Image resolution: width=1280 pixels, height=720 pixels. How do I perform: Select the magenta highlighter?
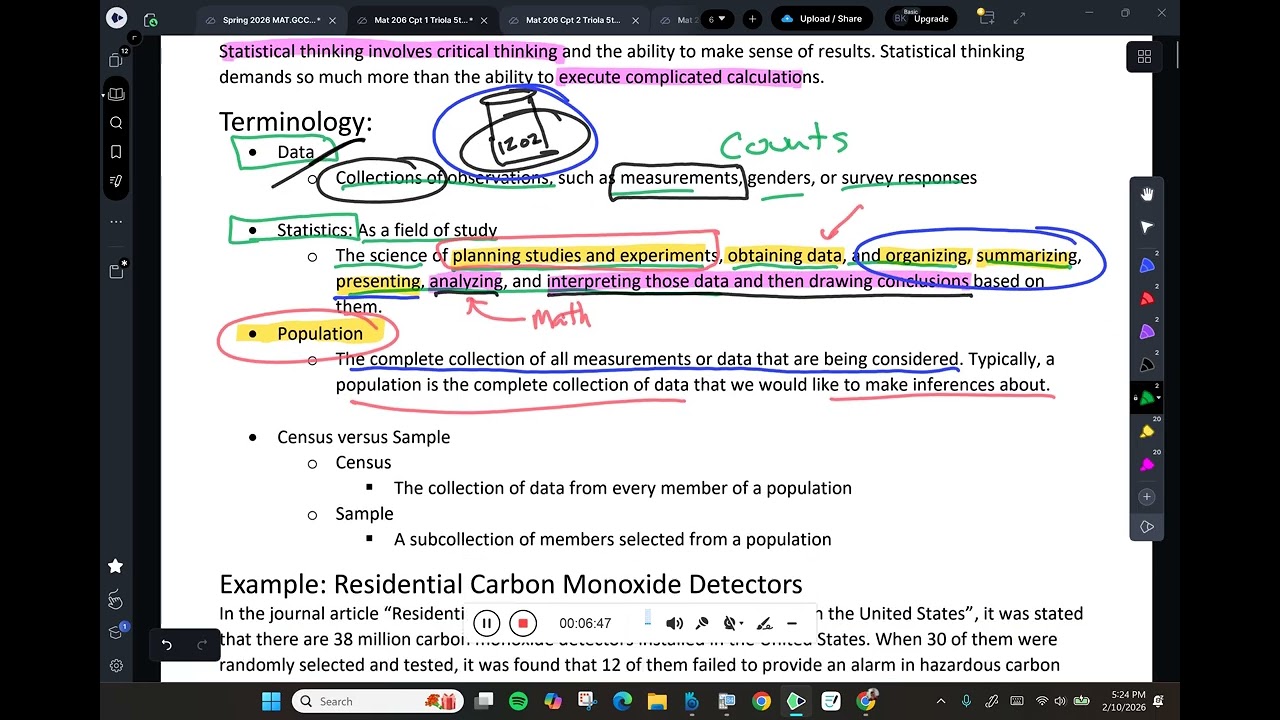(x=1147, y=465)
